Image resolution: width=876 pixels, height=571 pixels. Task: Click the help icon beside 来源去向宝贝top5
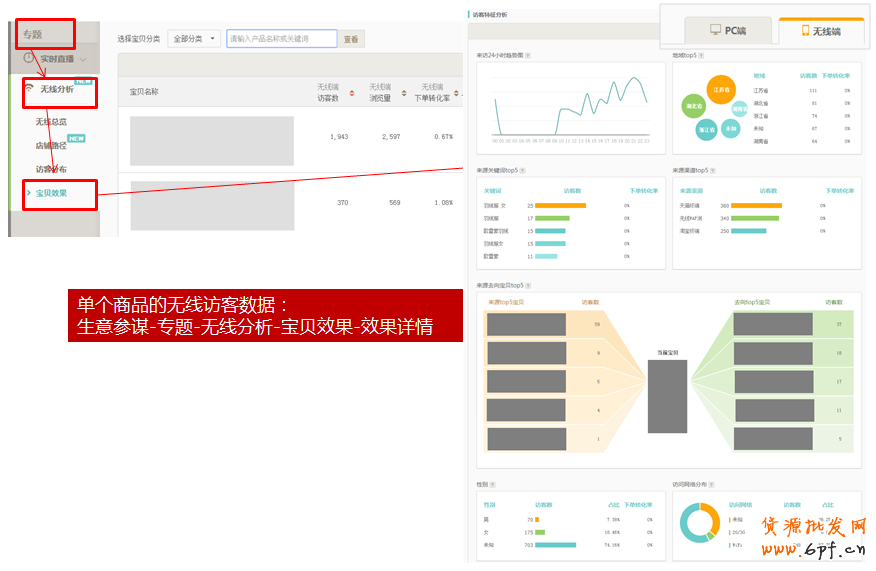[x=528, y=286]
